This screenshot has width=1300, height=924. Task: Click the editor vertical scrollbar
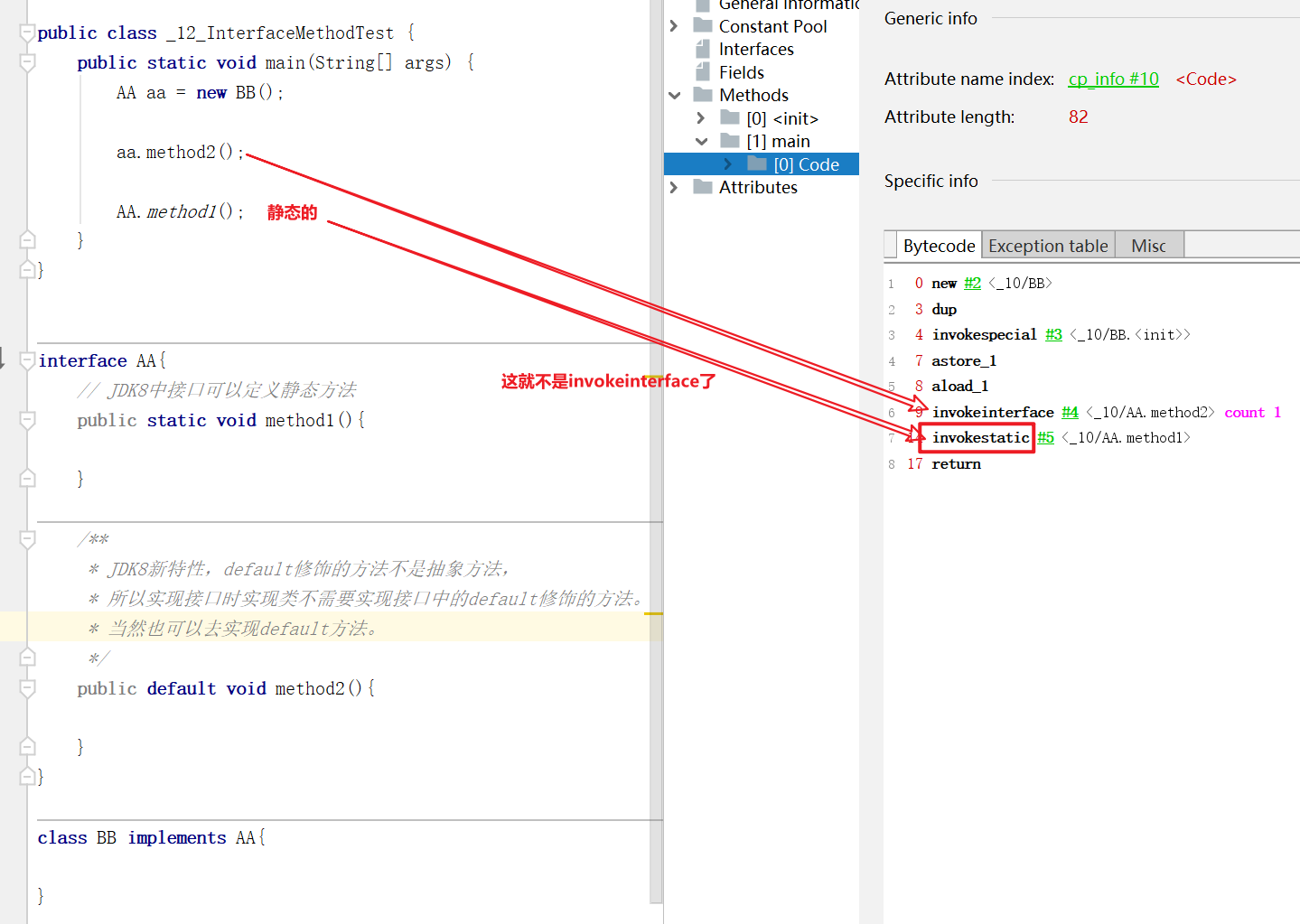click(x=656, y=452)
